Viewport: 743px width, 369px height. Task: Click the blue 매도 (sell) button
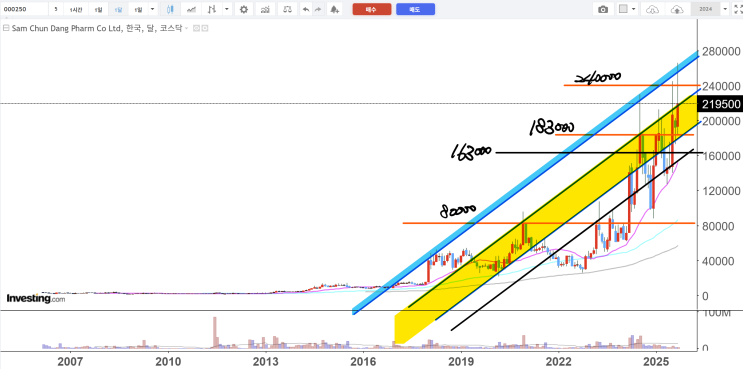click(x=416, y=9)
